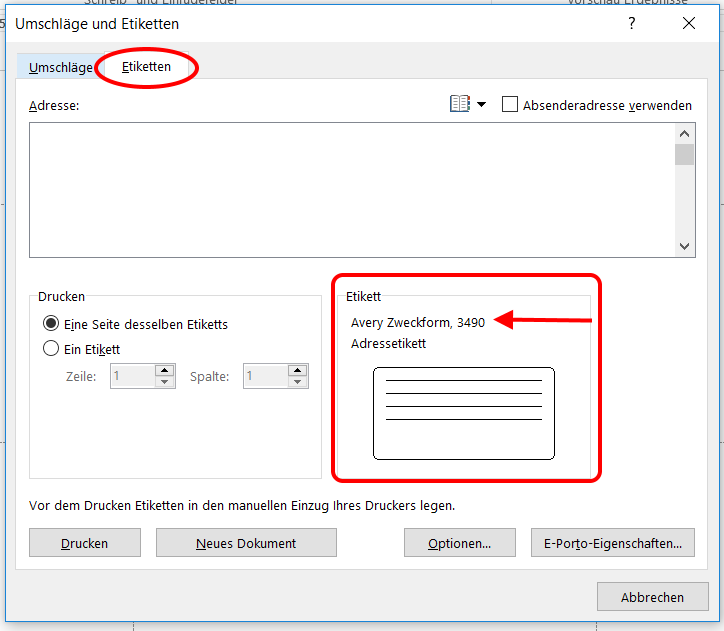The height and width of the screenshot is (631, 724).
Task: Switch to the Umschläge tab
Action: click(60, 67)
